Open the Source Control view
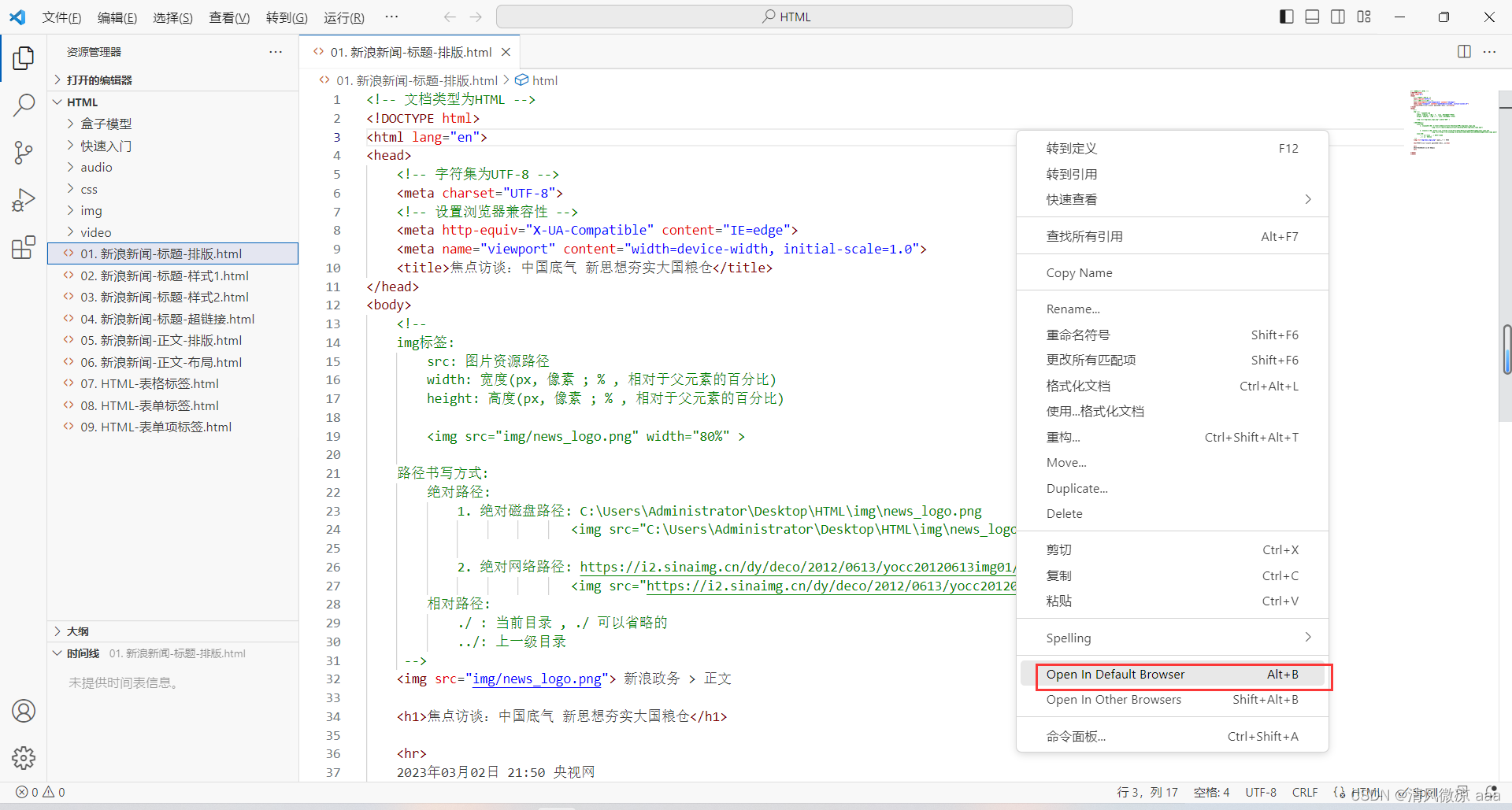 pos(24,152)
